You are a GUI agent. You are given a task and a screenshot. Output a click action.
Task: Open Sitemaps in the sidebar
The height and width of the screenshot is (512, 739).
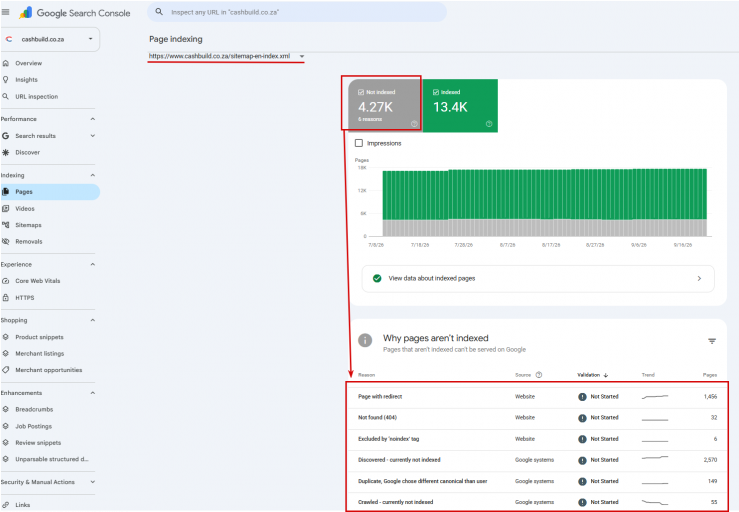tap(28, 225)
